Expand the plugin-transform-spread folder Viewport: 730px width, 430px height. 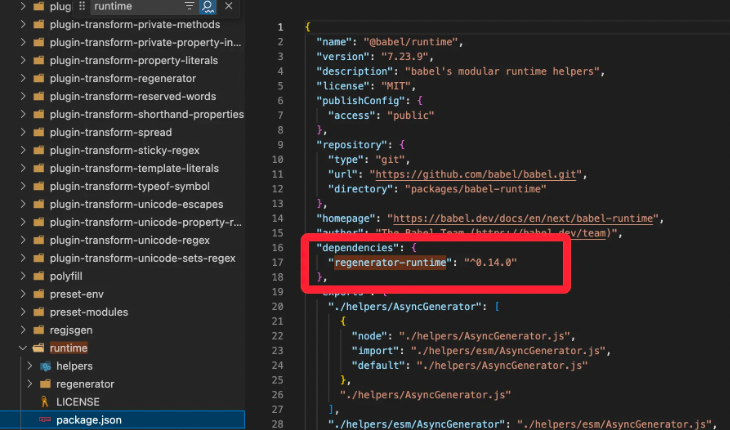coord(23,132)
